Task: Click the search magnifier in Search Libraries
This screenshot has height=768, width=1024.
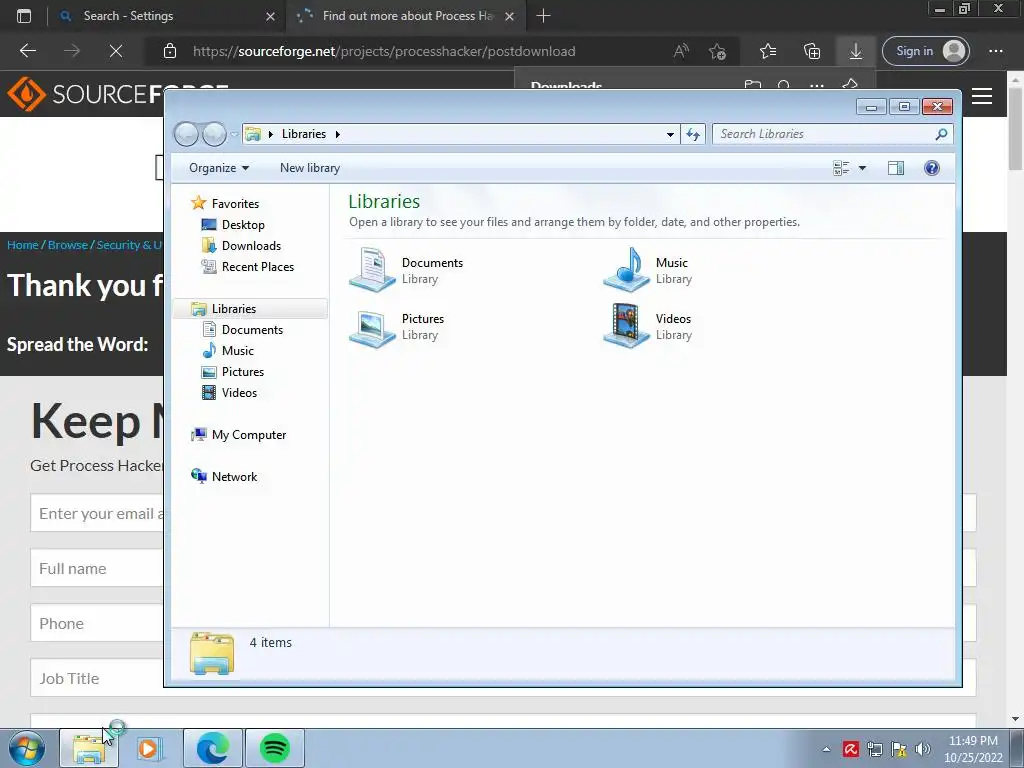Action: (x=941, y=134)
